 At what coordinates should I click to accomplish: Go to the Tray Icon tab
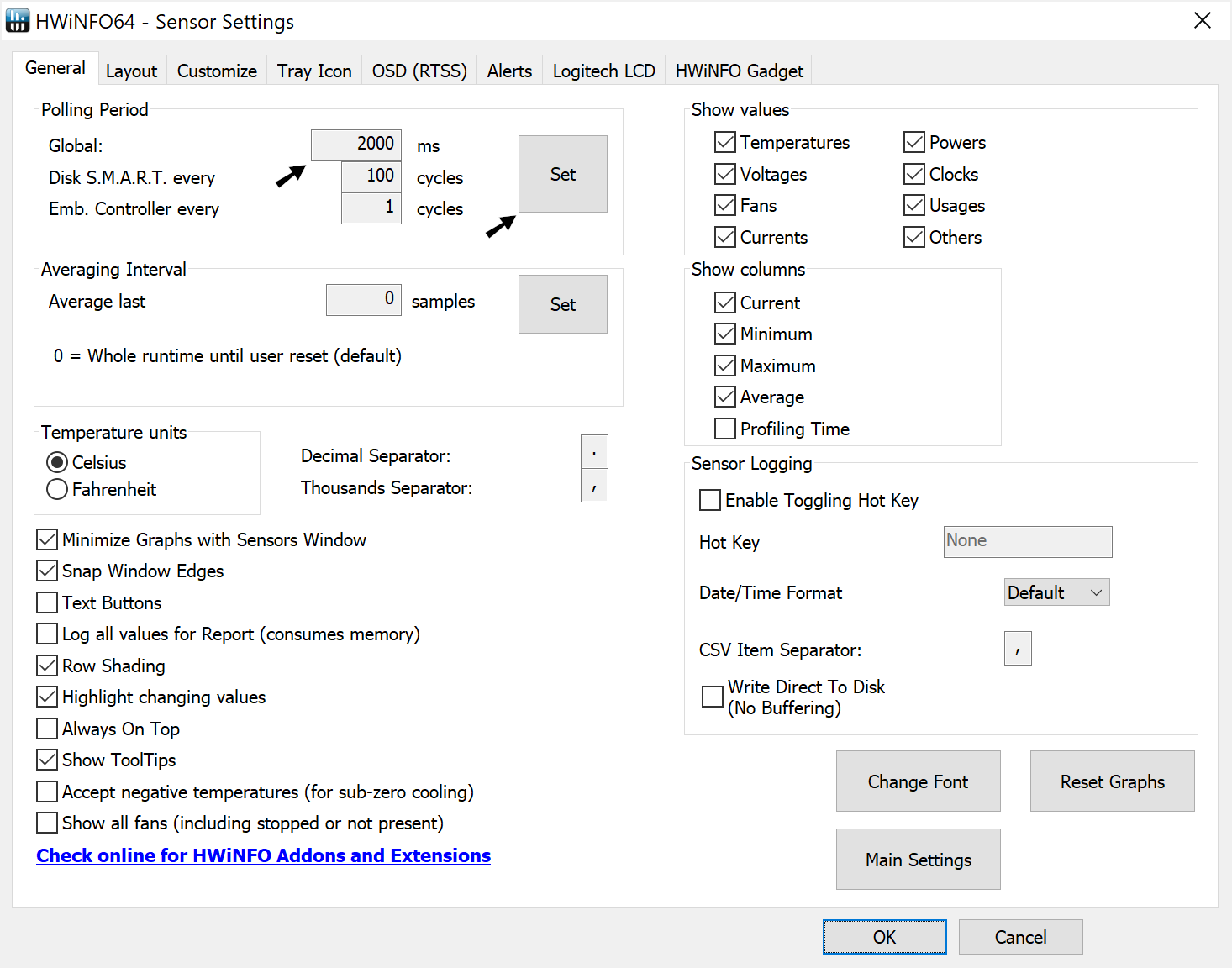click(314, 71)
